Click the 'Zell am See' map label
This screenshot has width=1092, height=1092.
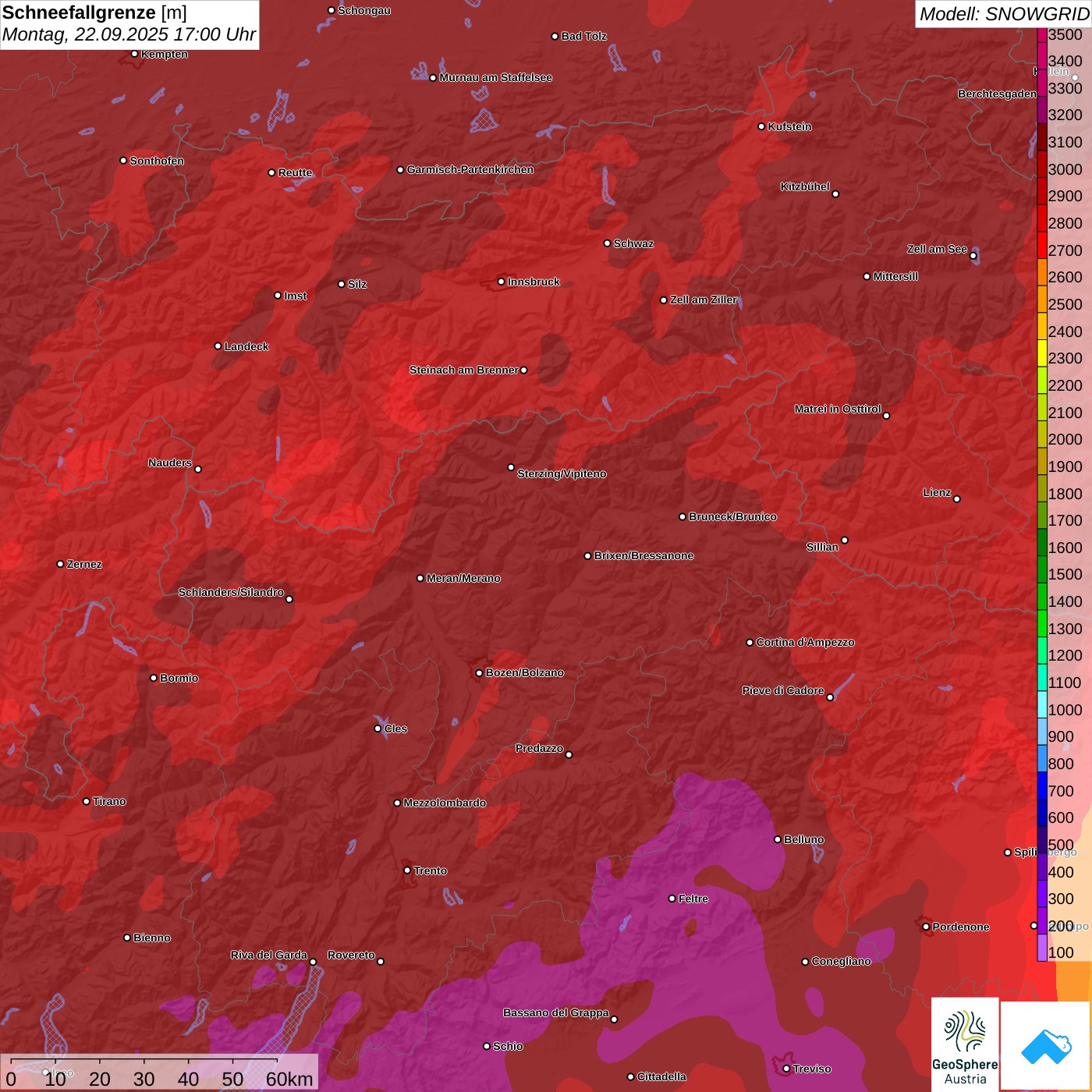click(x=937, y=250)
